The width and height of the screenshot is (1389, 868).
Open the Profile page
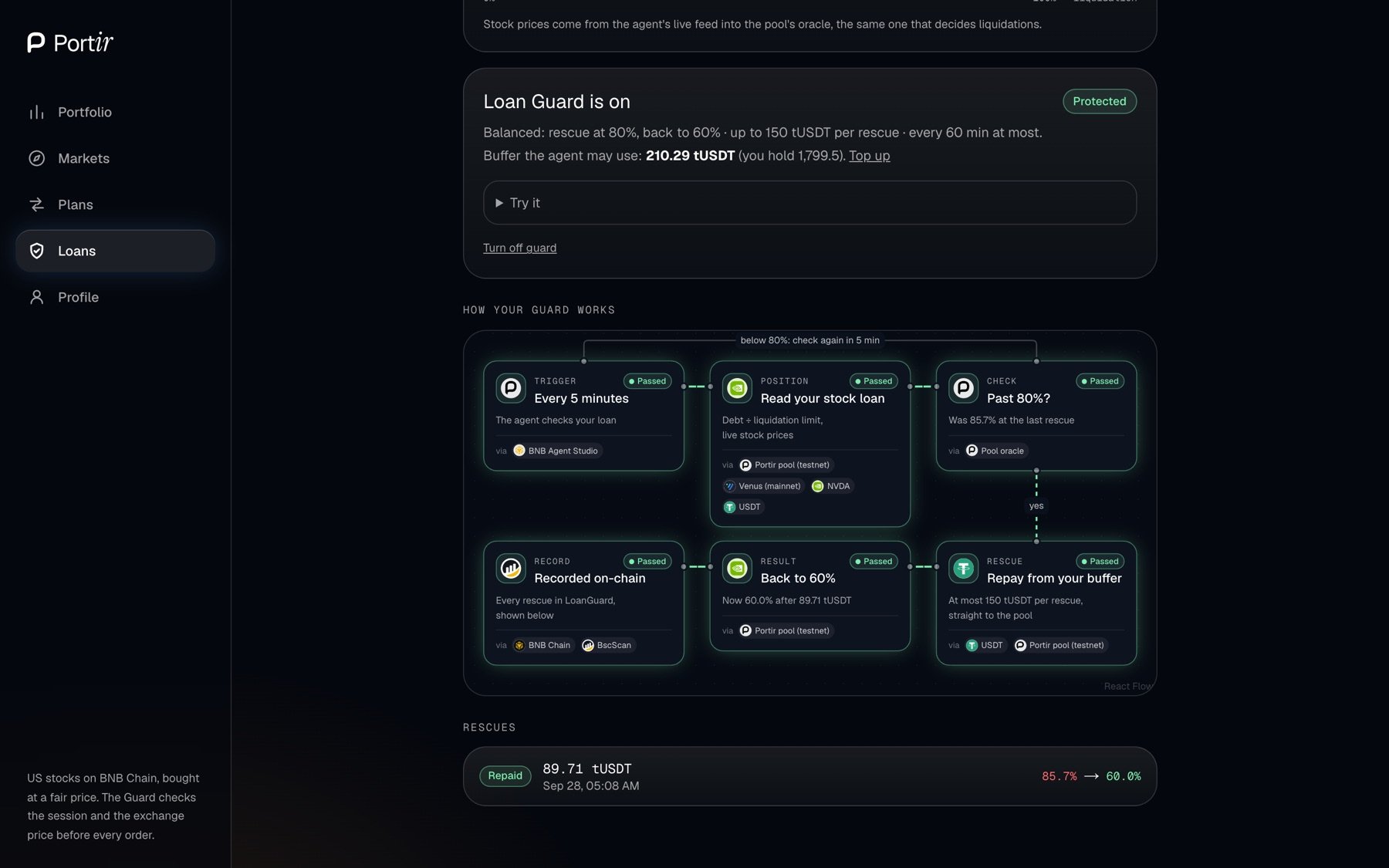tap(115, 298)
